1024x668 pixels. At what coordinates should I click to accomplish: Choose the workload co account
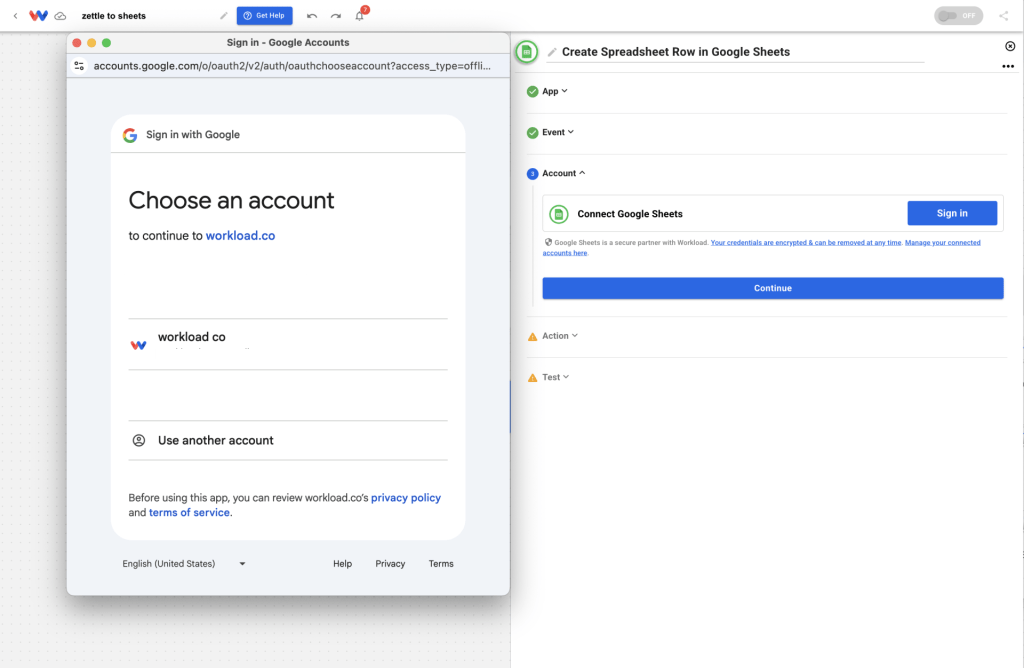[288, 344]
